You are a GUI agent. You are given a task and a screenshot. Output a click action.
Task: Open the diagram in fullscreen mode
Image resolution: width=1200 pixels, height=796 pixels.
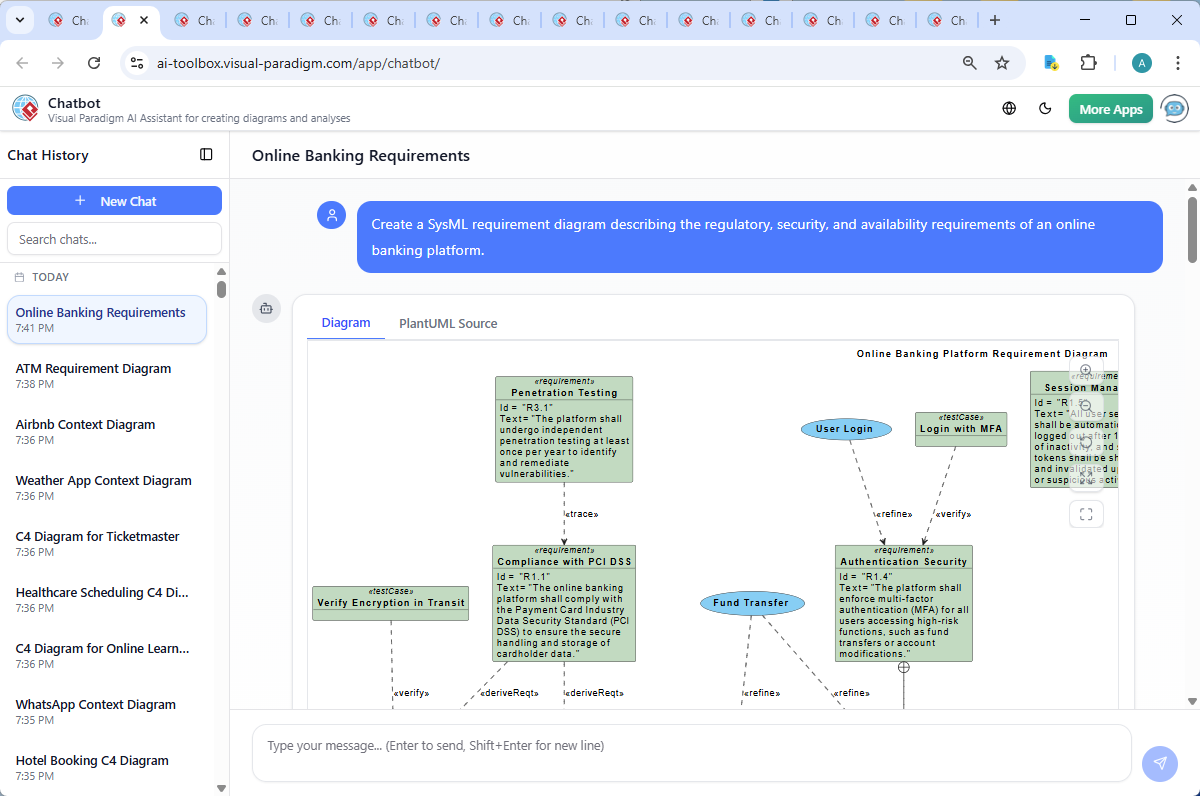tap(1086, 513)
